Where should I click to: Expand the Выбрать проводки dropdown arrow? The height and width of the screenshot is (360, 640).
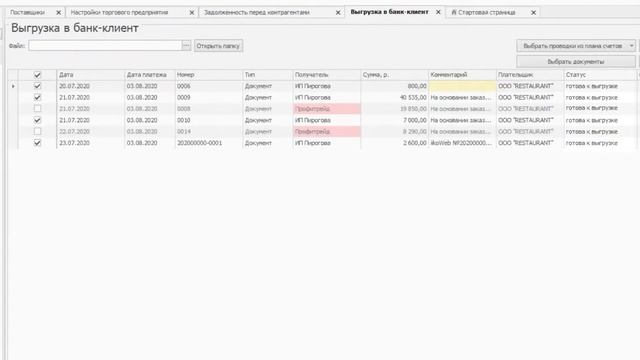(631, 46)
